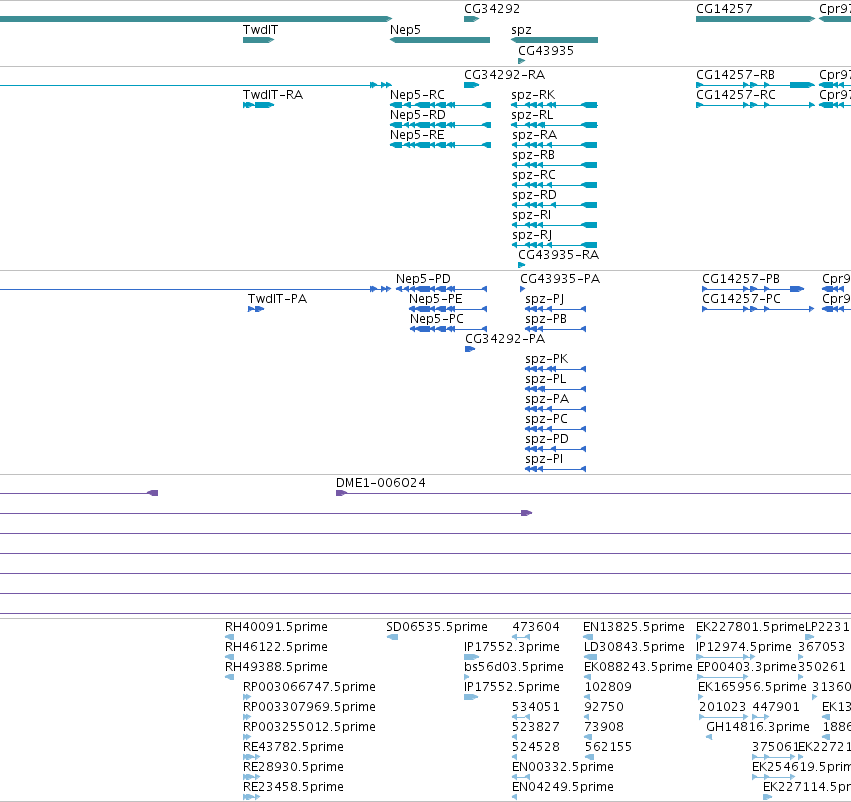851x802 pixels.
Task: Click the RP003255012.5prime EST label
Action: [x=309, y=727]
